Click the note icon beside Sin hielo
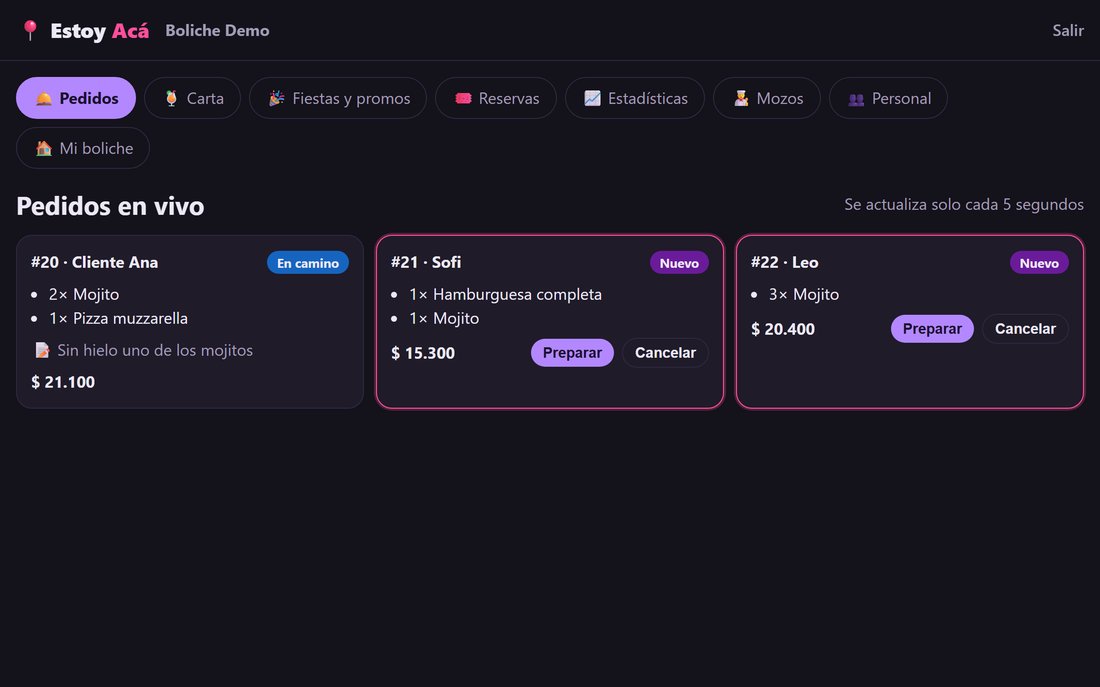Image resolution: width=1100 pixels, height=687 pixels. (42, 349)
